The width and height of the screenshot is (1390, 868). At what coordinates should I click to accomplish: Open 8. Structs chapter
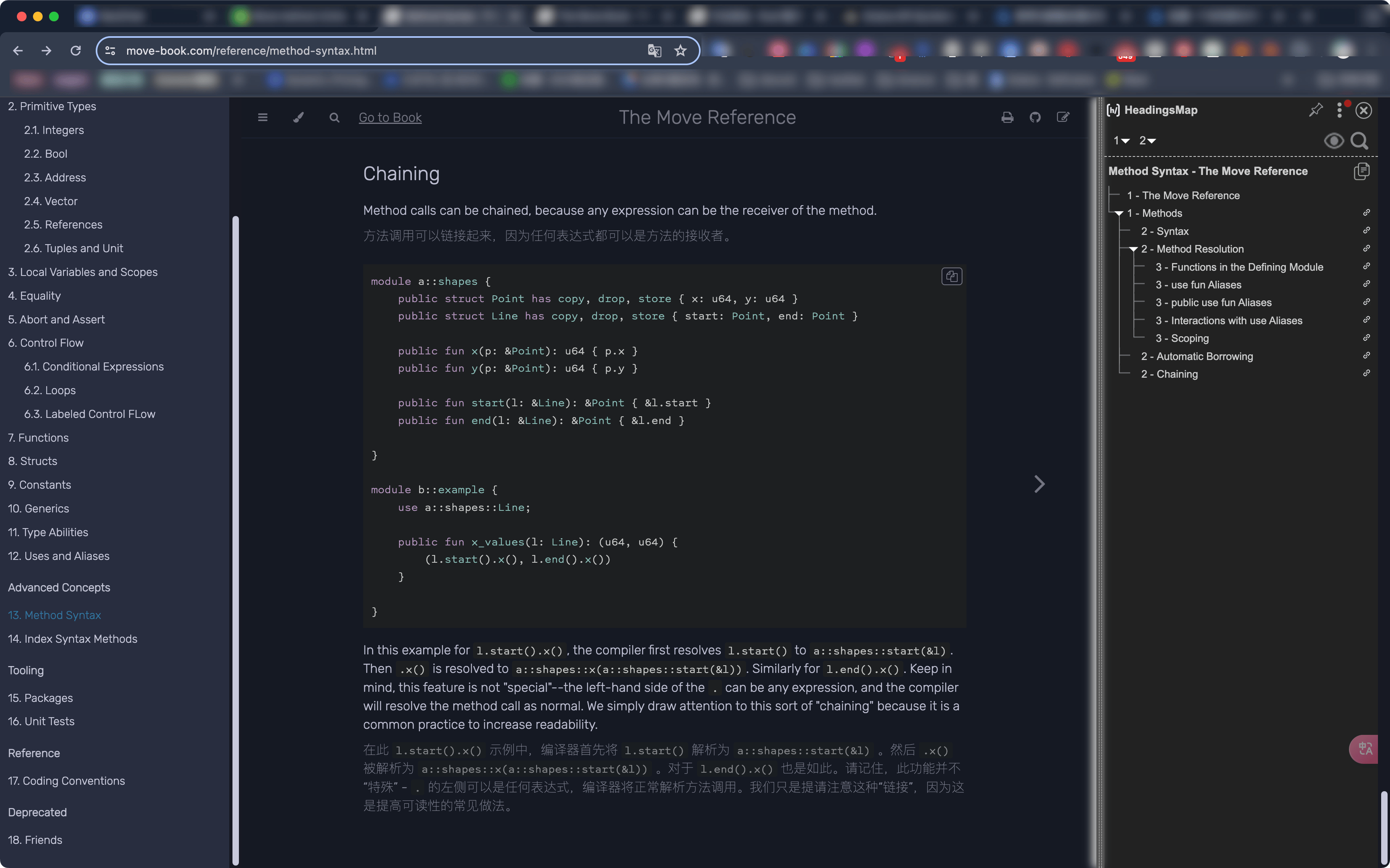pos(33,462)
